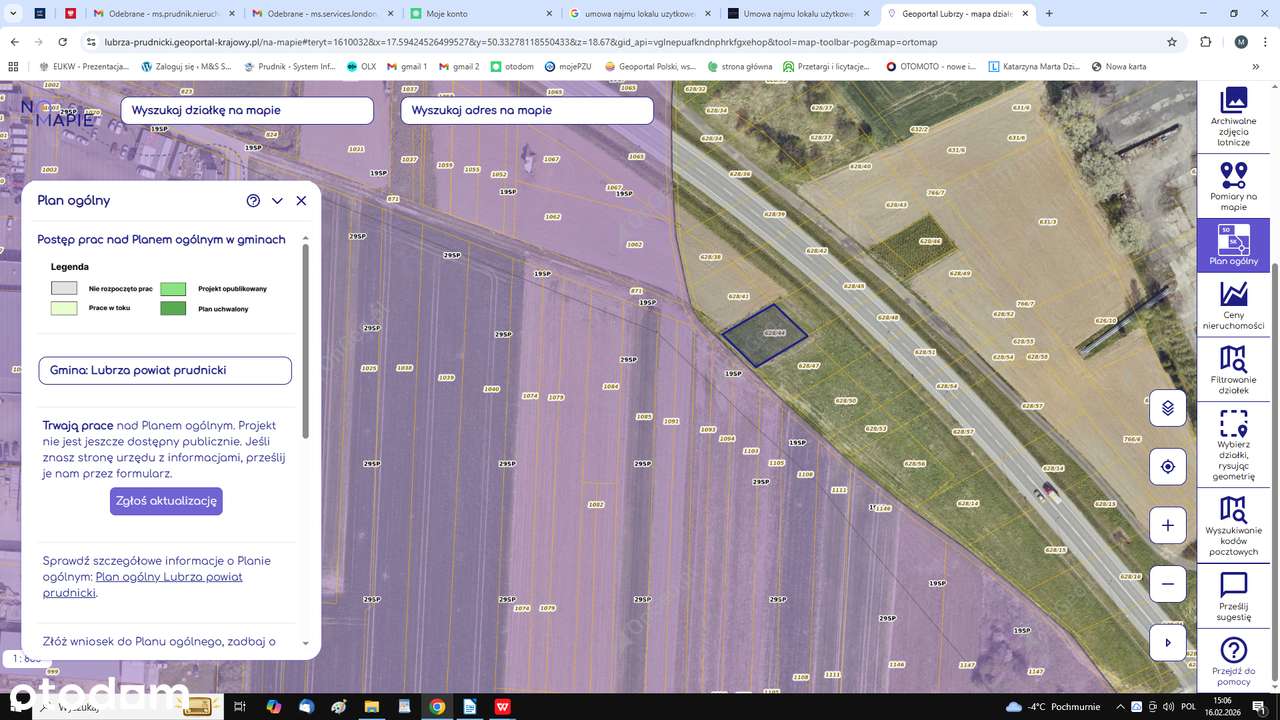Collapse the Plan ogólny panel chevron
This screenshot has width=1280, height=720.
coord(277,200)
